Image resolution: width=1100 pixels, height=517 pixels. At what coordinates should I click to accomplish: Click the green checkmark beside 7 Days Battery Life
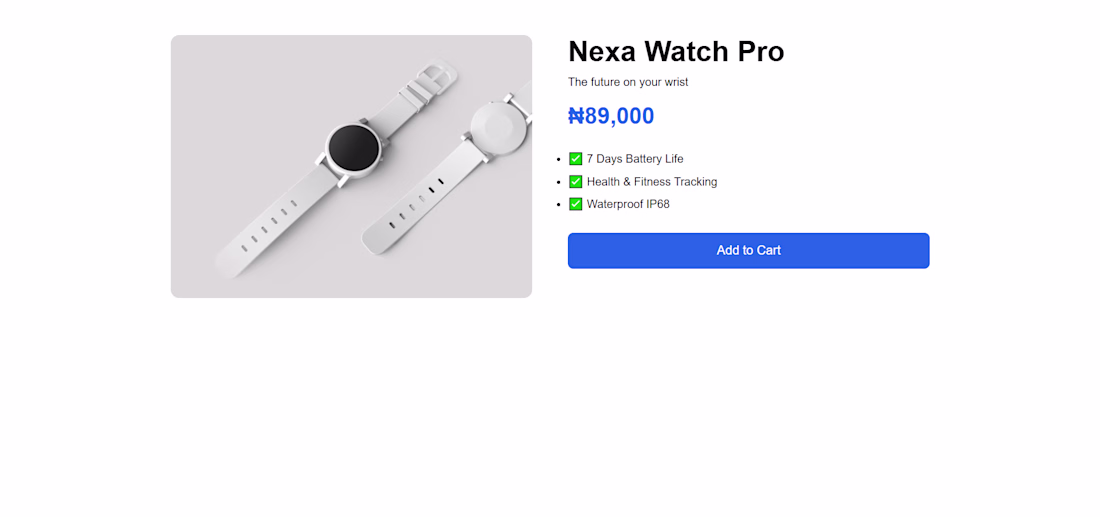pos(575,159)
